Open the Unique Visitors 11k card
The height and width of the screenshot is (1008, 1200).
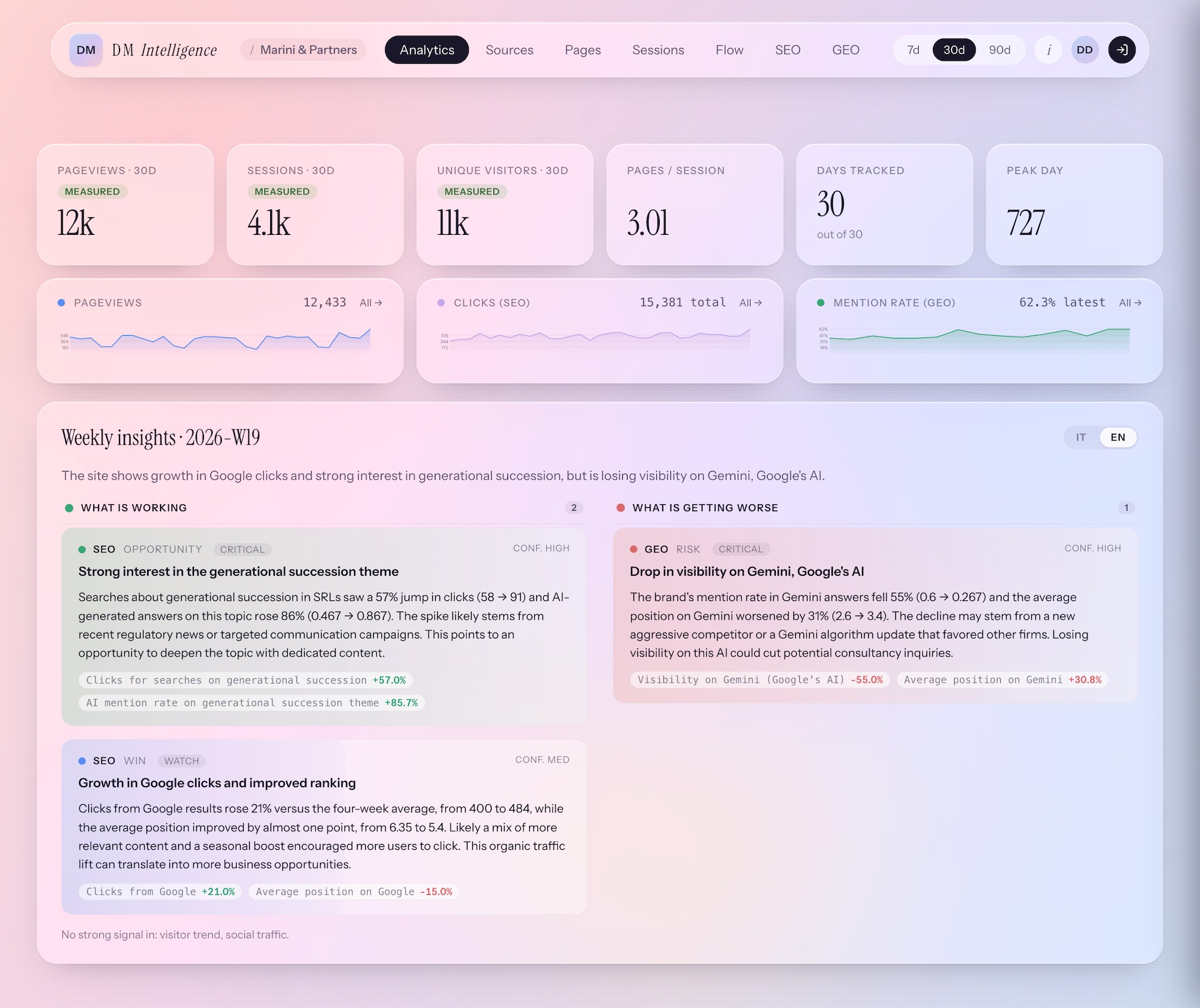coord(505,204)
